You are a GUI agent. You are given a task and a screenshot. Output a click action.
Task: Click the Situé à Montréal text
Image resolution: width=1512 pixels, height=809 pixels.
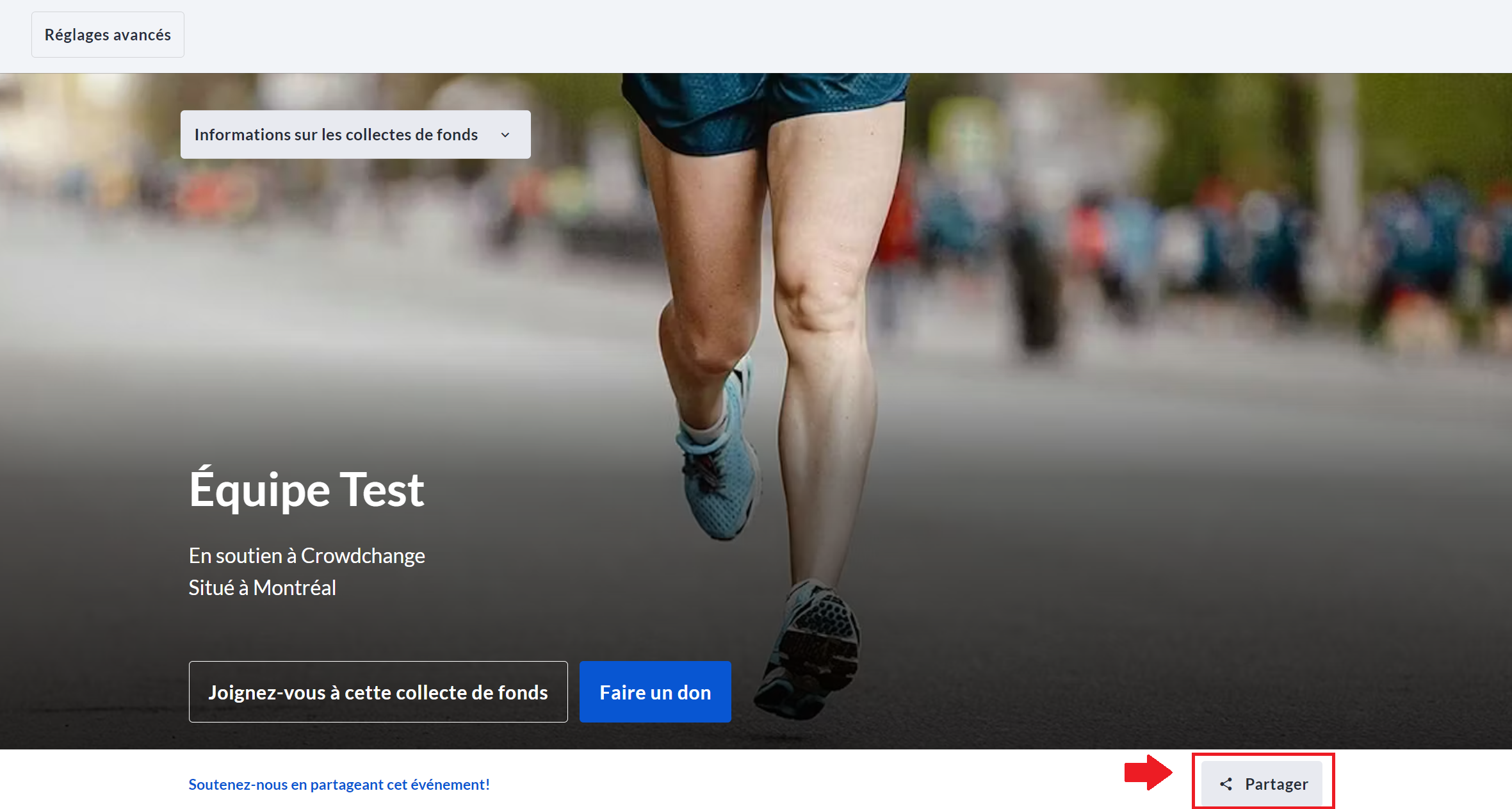tap(262, 587)
